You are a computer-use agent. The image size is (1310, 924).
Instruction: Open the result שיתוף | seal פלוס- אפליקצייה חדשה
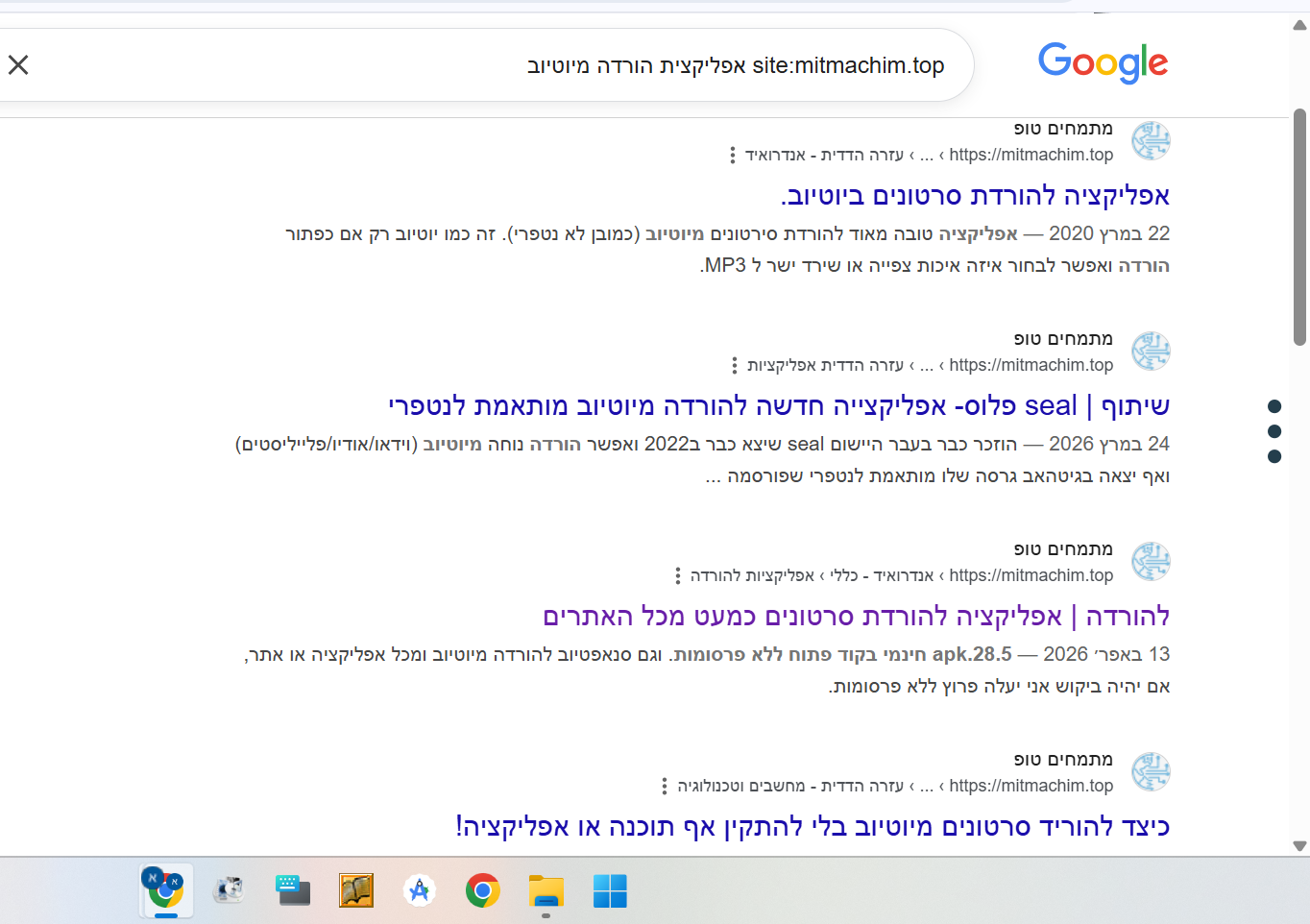pos(779,406)
